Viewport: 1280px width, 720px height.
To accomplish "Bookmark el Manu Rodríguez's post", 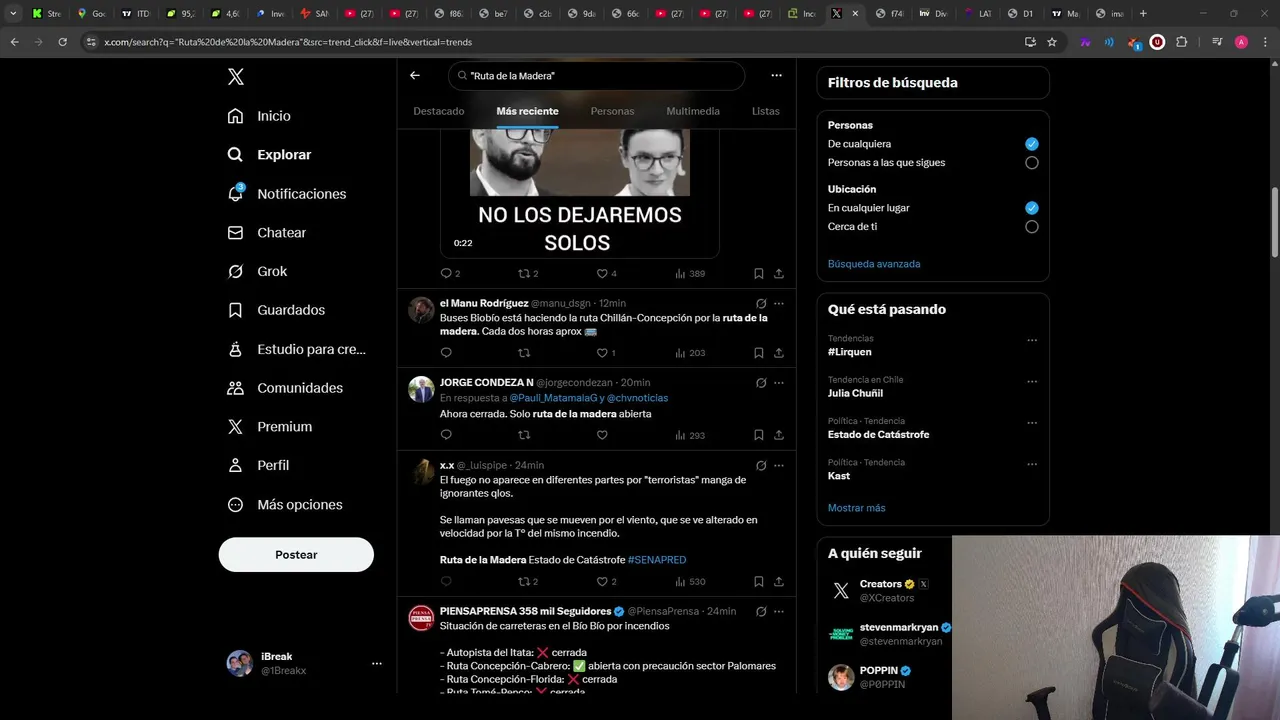I will [x=759, y=352].
